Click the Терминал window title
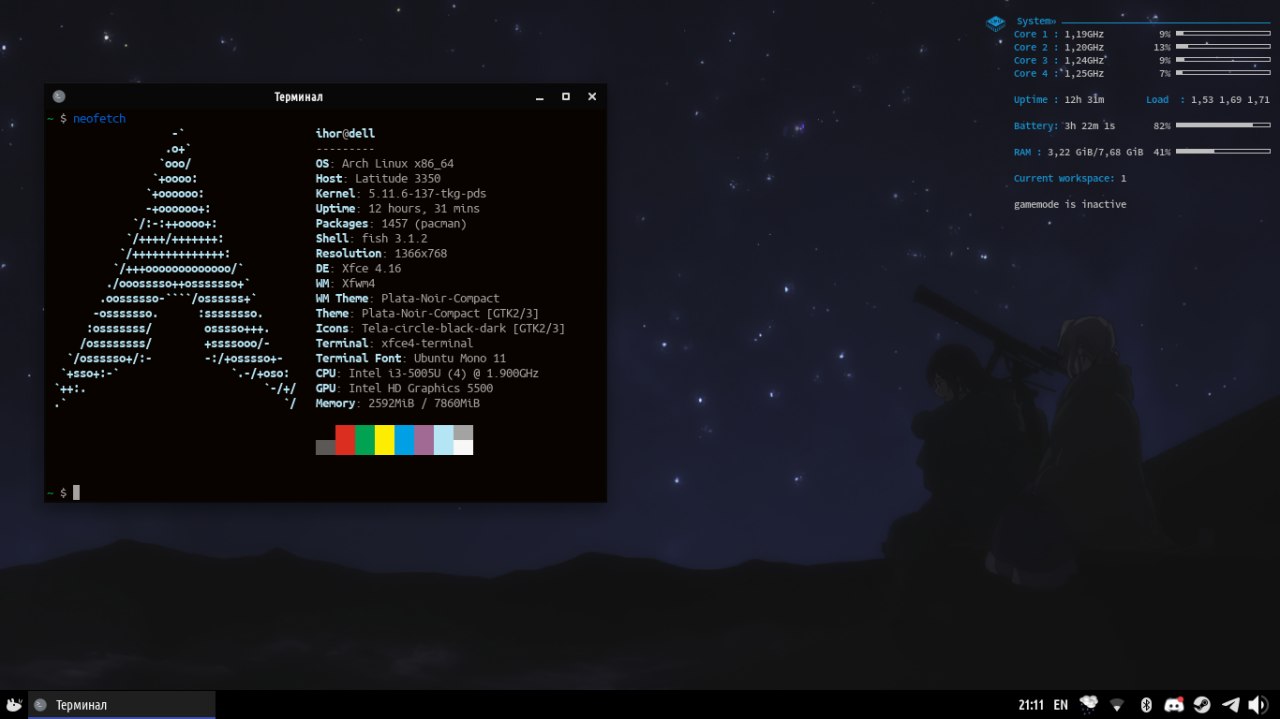Screen dimensions: 1280x719 (298, 97)
